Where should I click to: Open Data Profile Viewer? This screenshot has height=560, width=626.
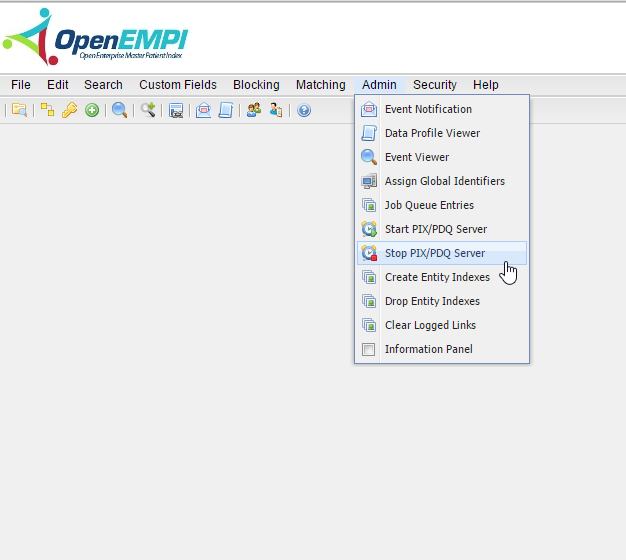442,133
